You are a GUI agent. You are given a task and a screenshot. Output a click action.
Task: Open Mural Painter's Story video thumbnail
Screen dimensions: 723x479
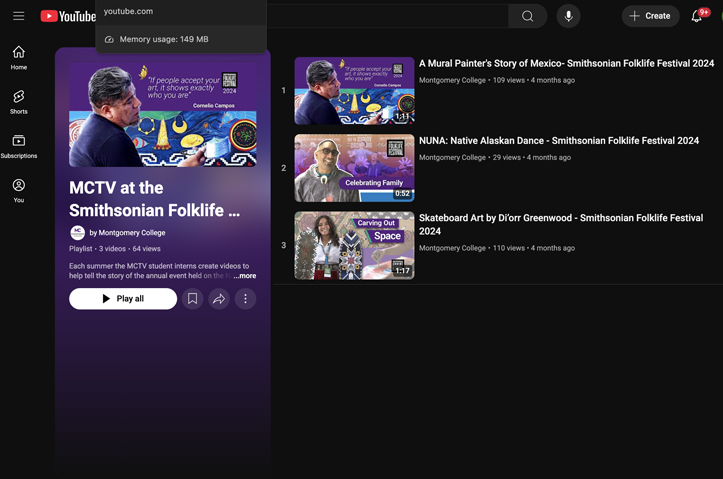354,91
